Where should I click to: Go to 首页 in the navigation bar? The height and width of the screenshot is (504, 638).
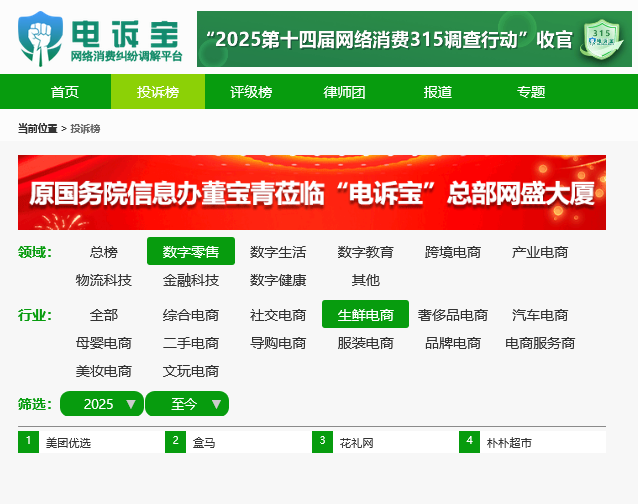65,92
